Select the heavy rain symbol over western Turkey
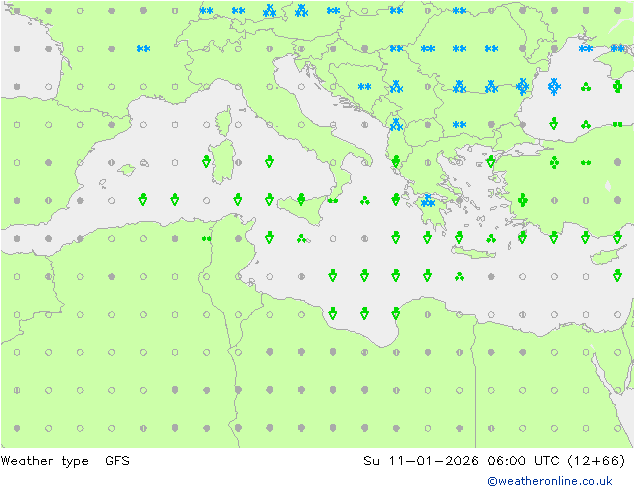Viewport: 634px width, 490px height. [x=522, y=200]
